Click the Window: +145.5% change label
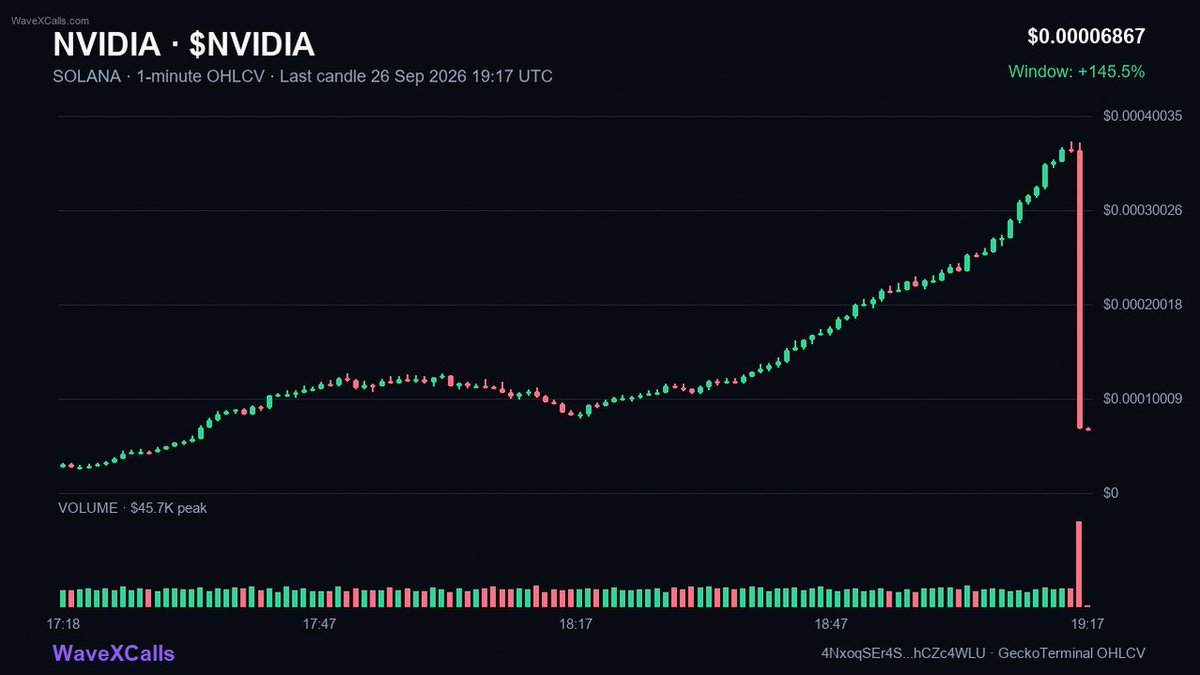This screenshot has height=675, width=1200. 1076,72
